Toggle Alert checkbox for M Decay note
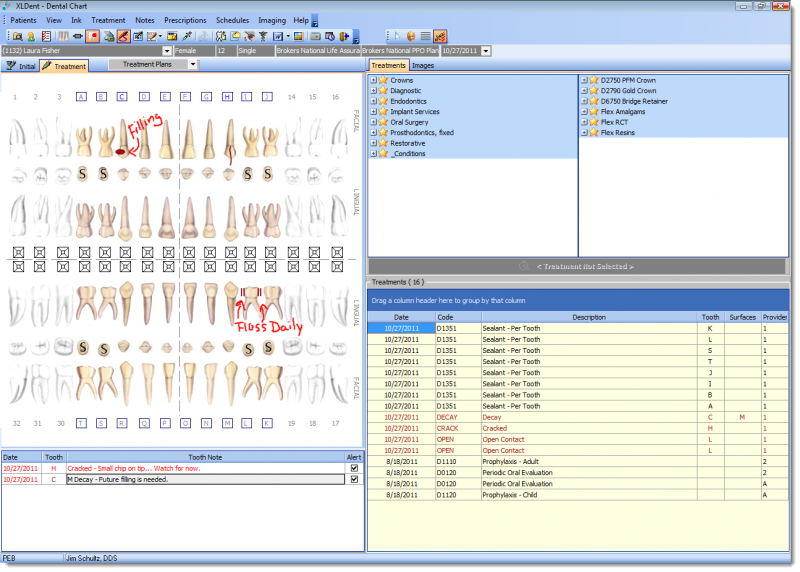800x572 pixels. pyautogui.click(x=353, y=479)
